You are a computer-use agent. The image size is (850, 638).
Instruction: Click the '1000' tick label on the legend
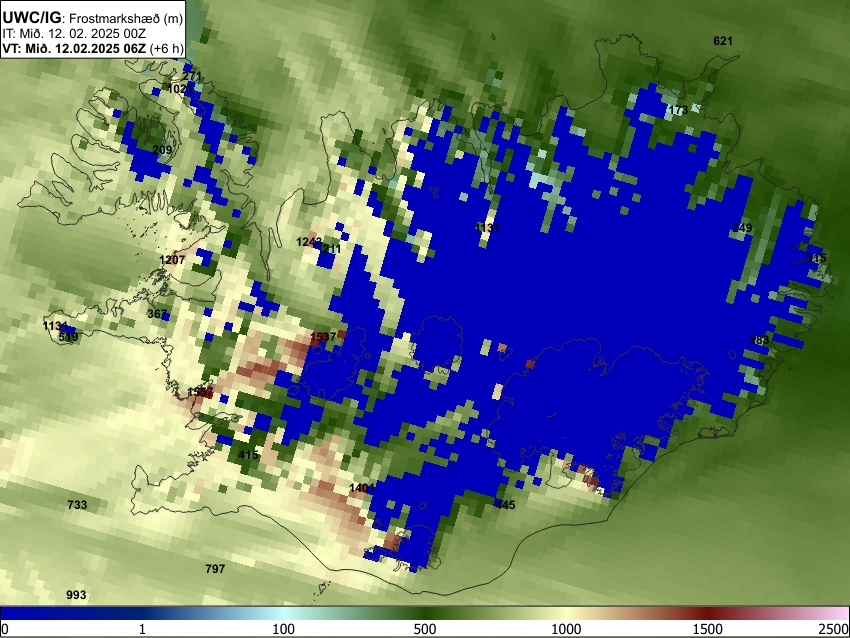[x=566, y=629]
